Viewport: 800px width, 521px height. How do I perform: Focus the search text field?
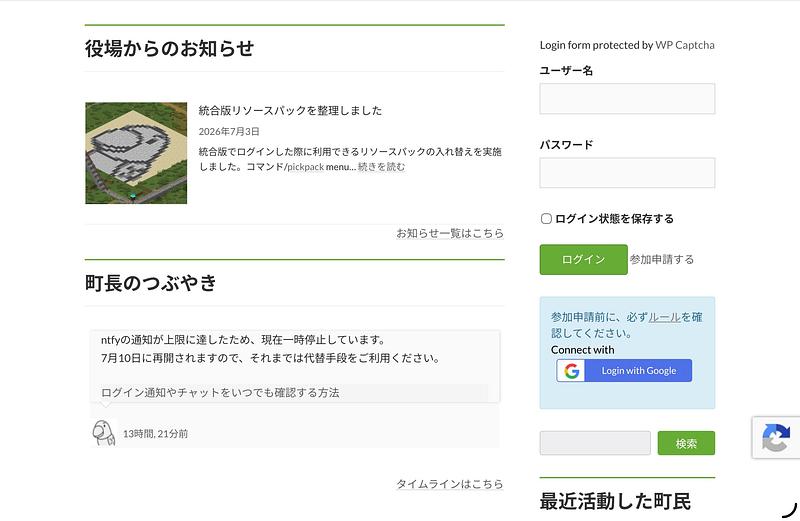[595, 443]
